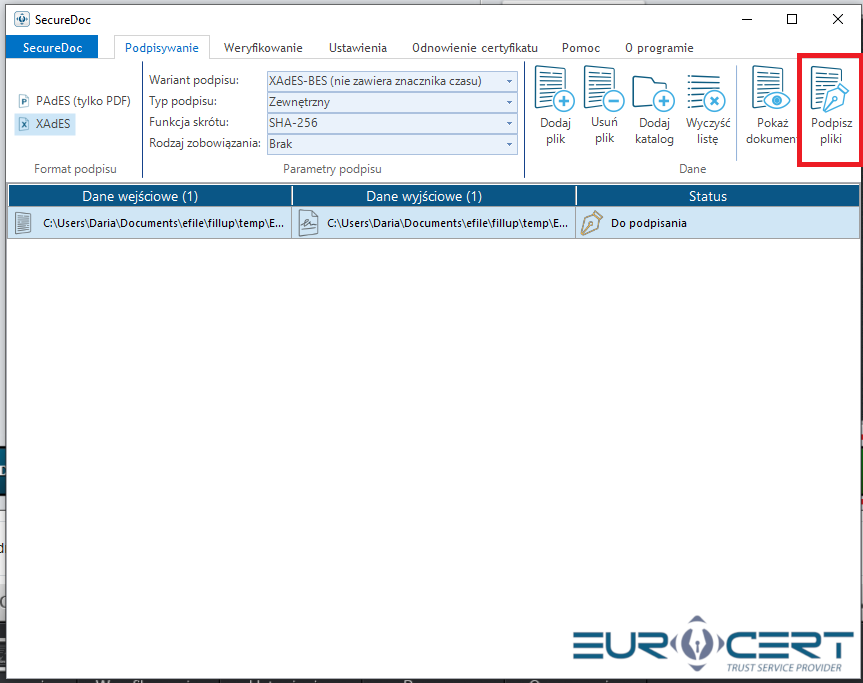Image resolution: width=863 pixels, height=683 pixels.
Task: Click the Wyczyść listę icon
Action: pos(707,92)
